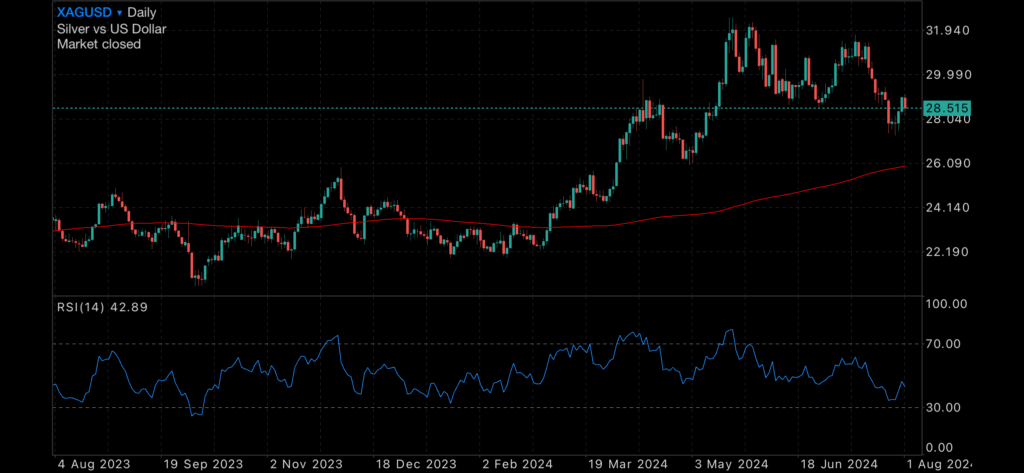Select the 'Silver vs US Dollar' description

point(112,29)
